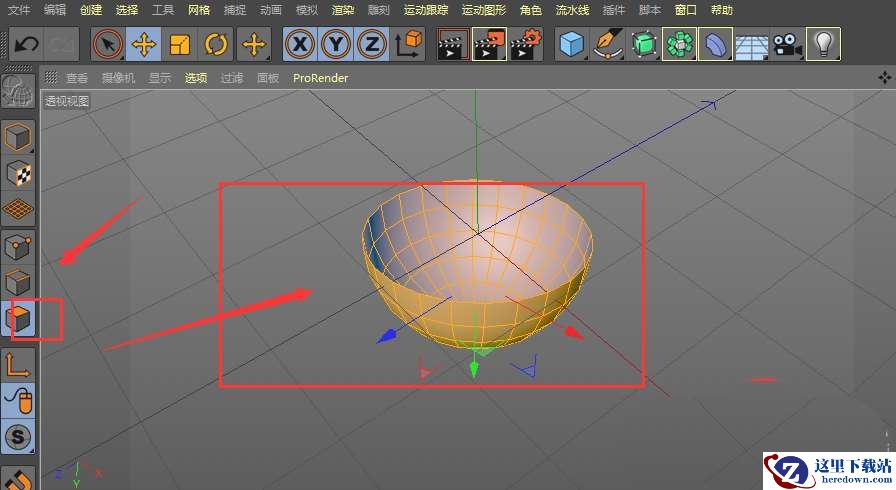Pick the Rotate tool
896x490 pixels.
(x=216, y=45)
